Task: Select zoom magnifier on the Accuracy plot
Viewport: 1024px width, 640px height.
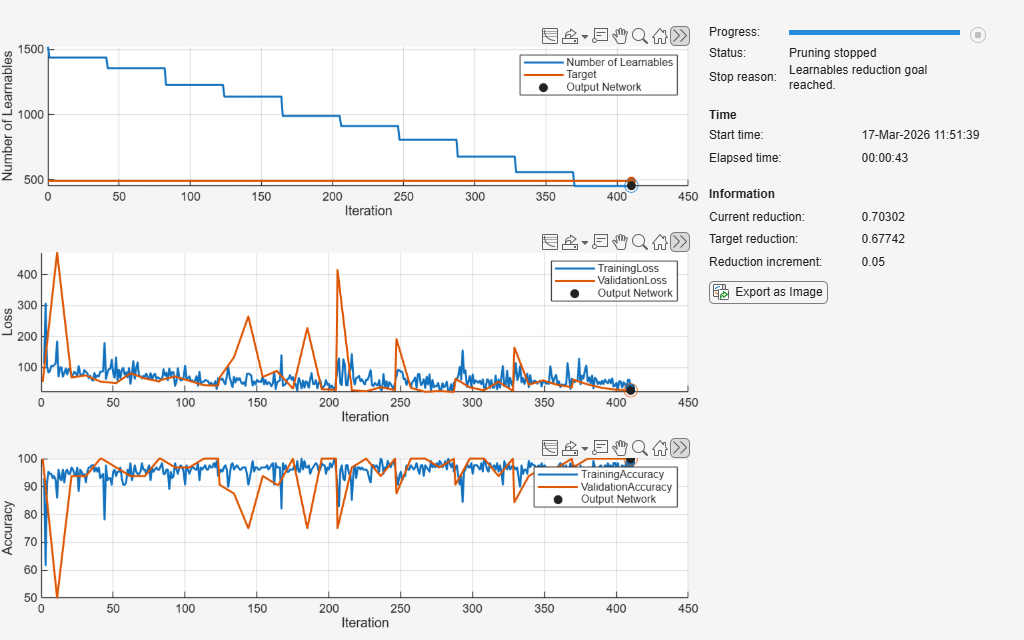Action: click(x=640, y=448)
